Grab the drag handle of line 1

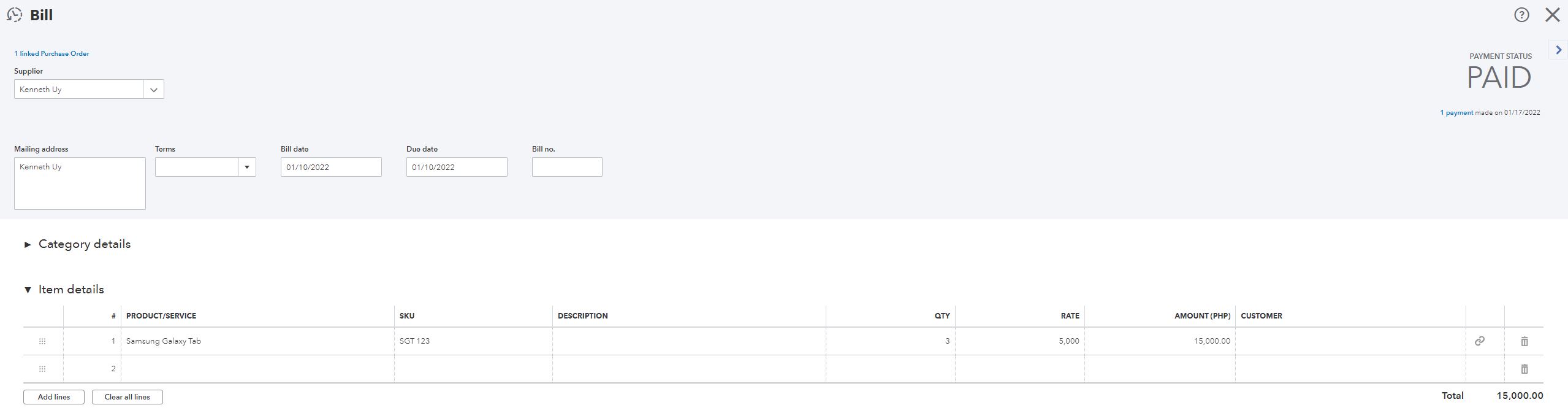tap(42, 341)
